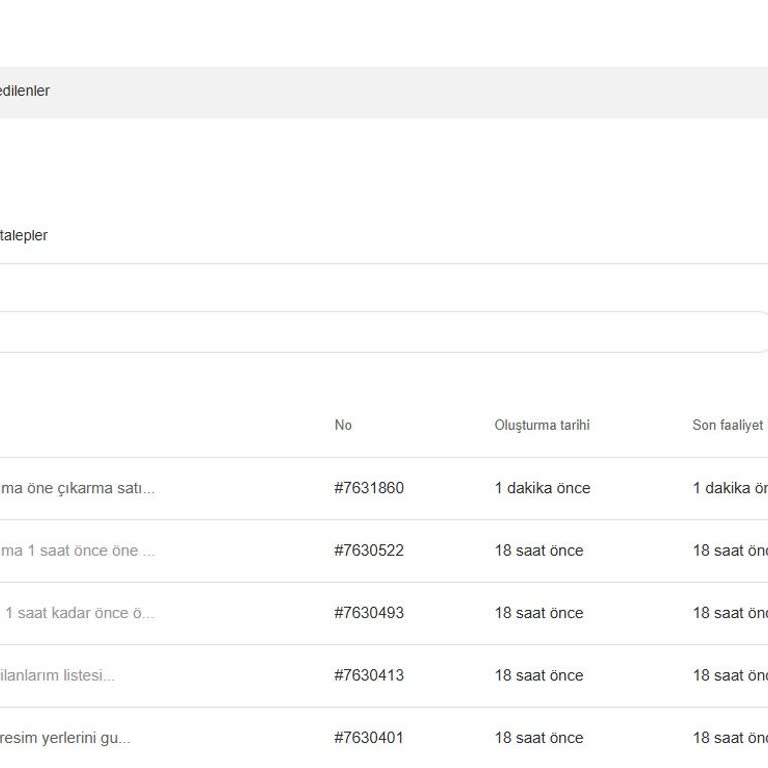This screenshot has width=768, height=768.
Task: Select ticket number #7630401
Action: pyautogui.click(x=369, y=738)
